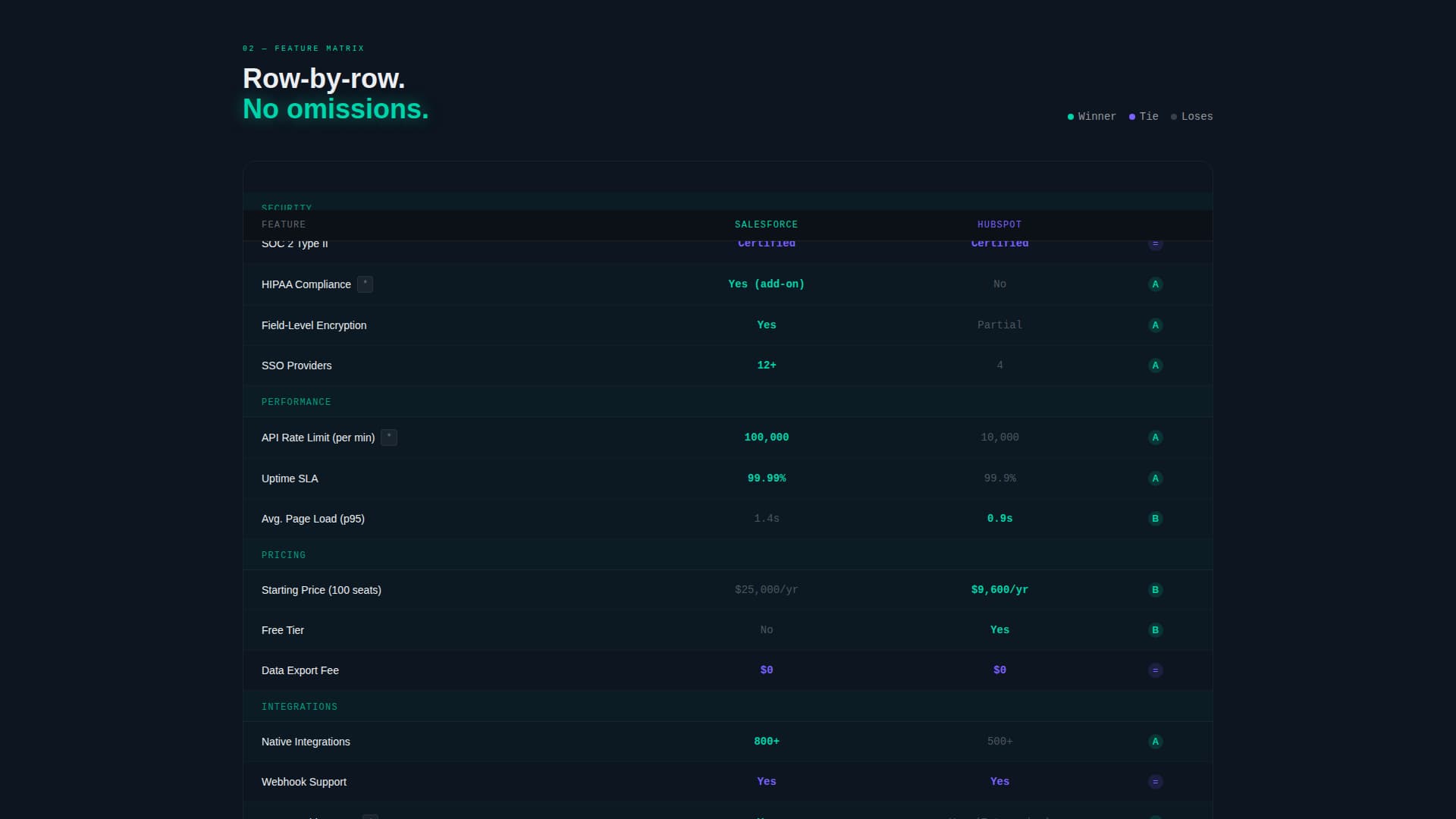The height and width of the screenshot is (819, 1456).
Task: Click the 0.9s page load value
Action: (x=999, y=519)
